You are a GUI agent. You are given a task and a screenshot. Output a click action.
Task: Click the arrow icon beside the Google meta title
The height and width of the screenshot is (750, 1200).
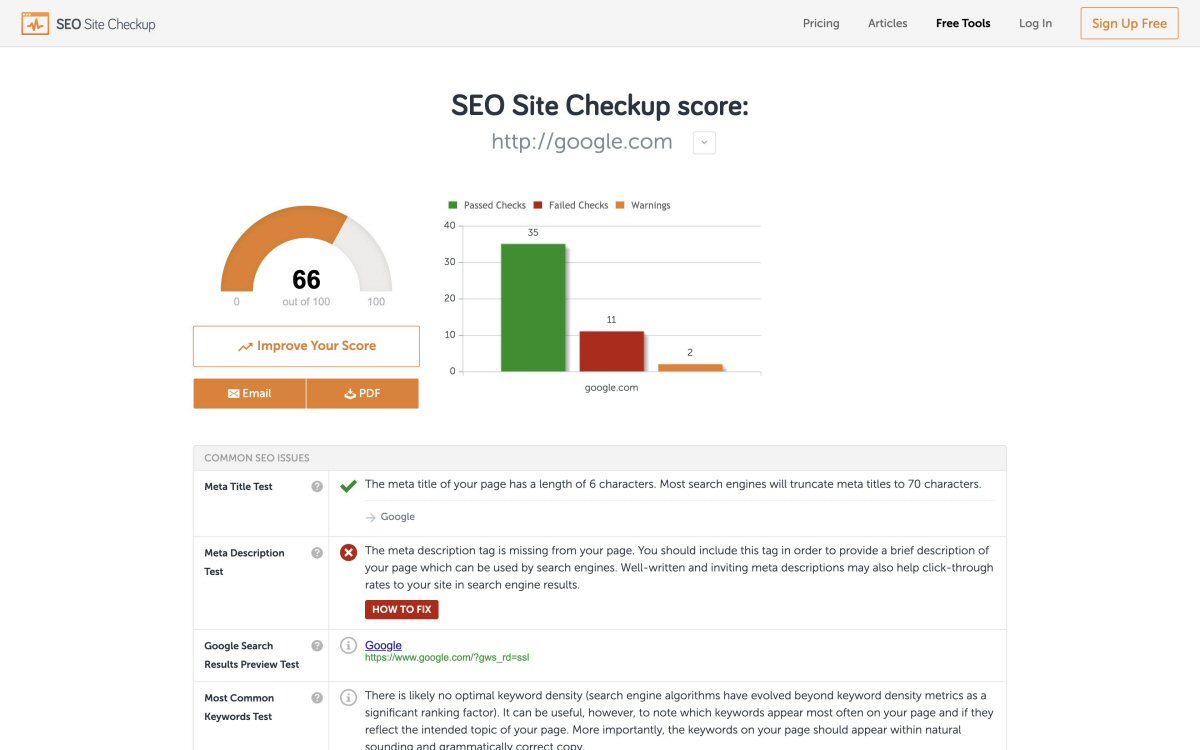pyautogui.click(x=370, y=517)
